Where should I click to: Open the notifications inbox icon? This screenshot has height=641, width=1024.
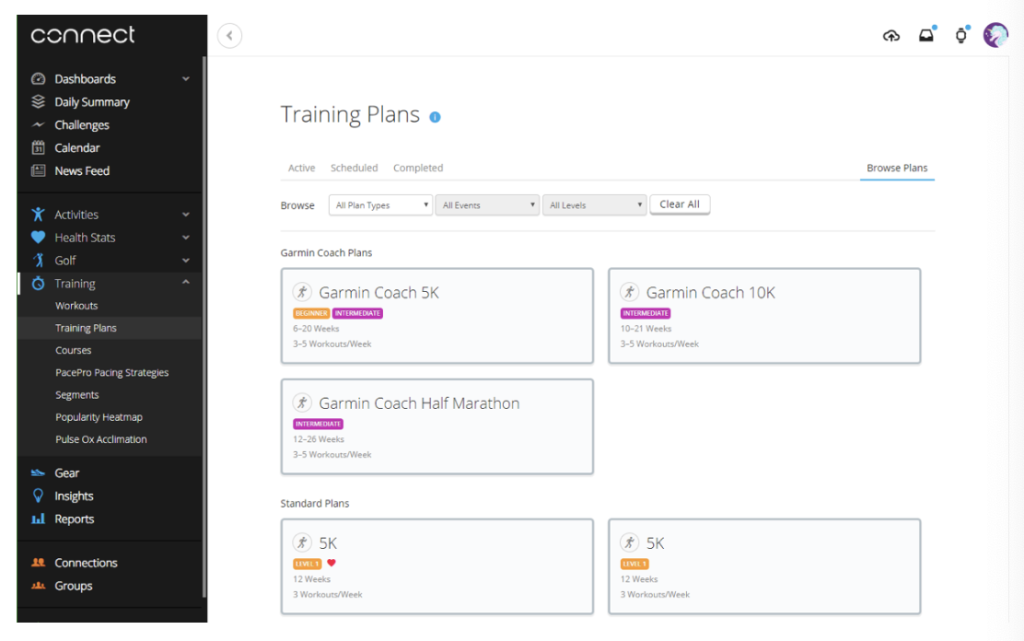point(926,36)
